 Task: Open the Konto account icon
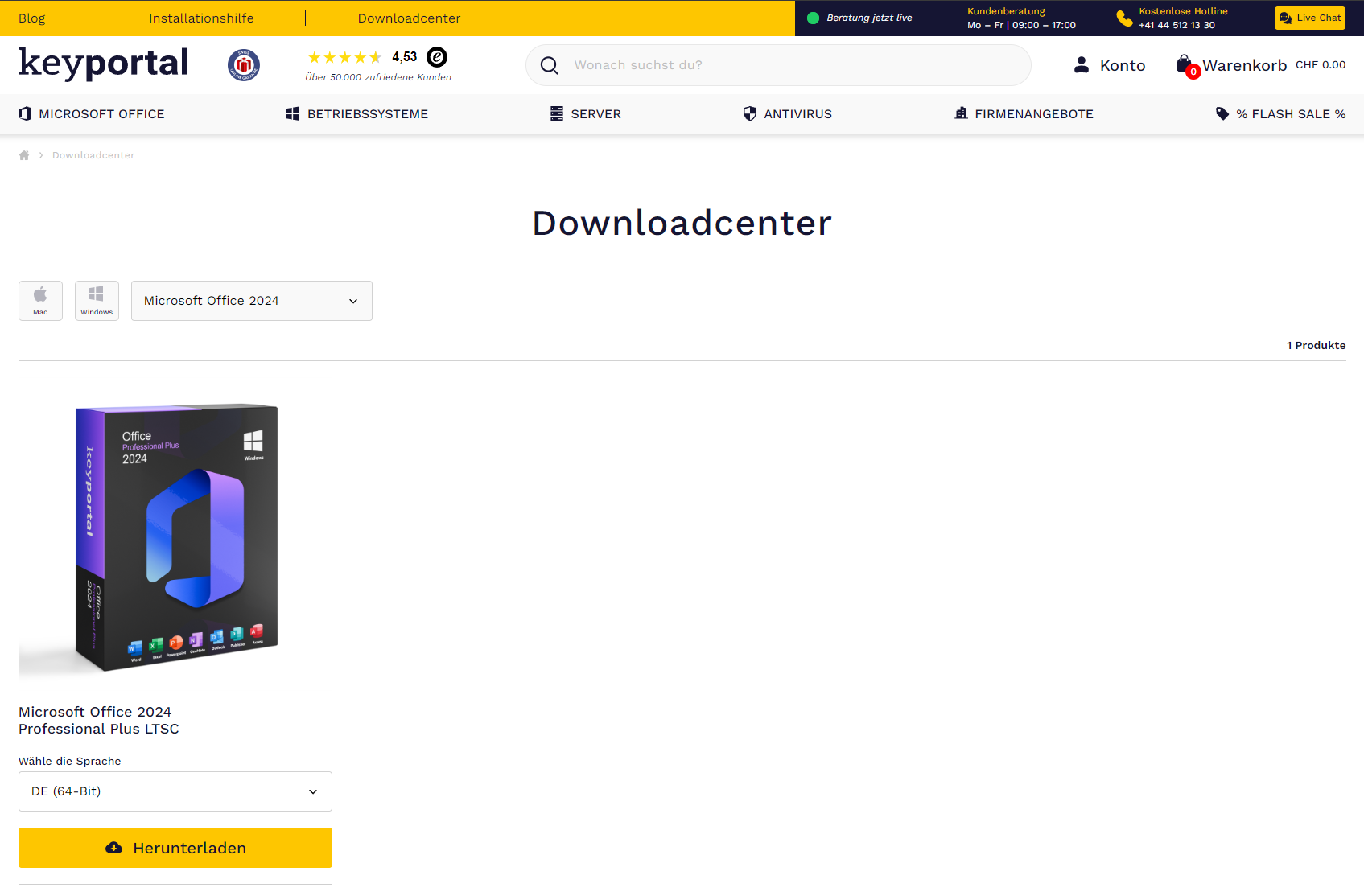[x=1082, y=65]
